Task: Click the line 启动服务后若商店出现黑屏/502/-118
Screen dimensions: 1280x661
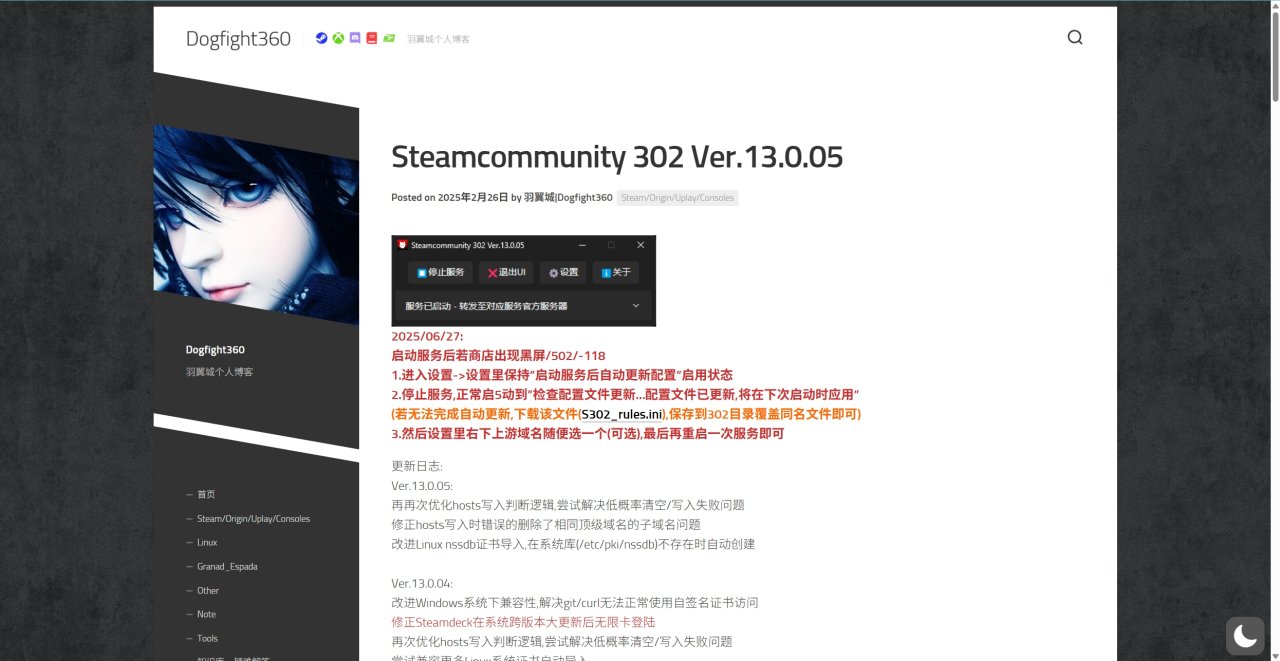Action: coord(498,356)
